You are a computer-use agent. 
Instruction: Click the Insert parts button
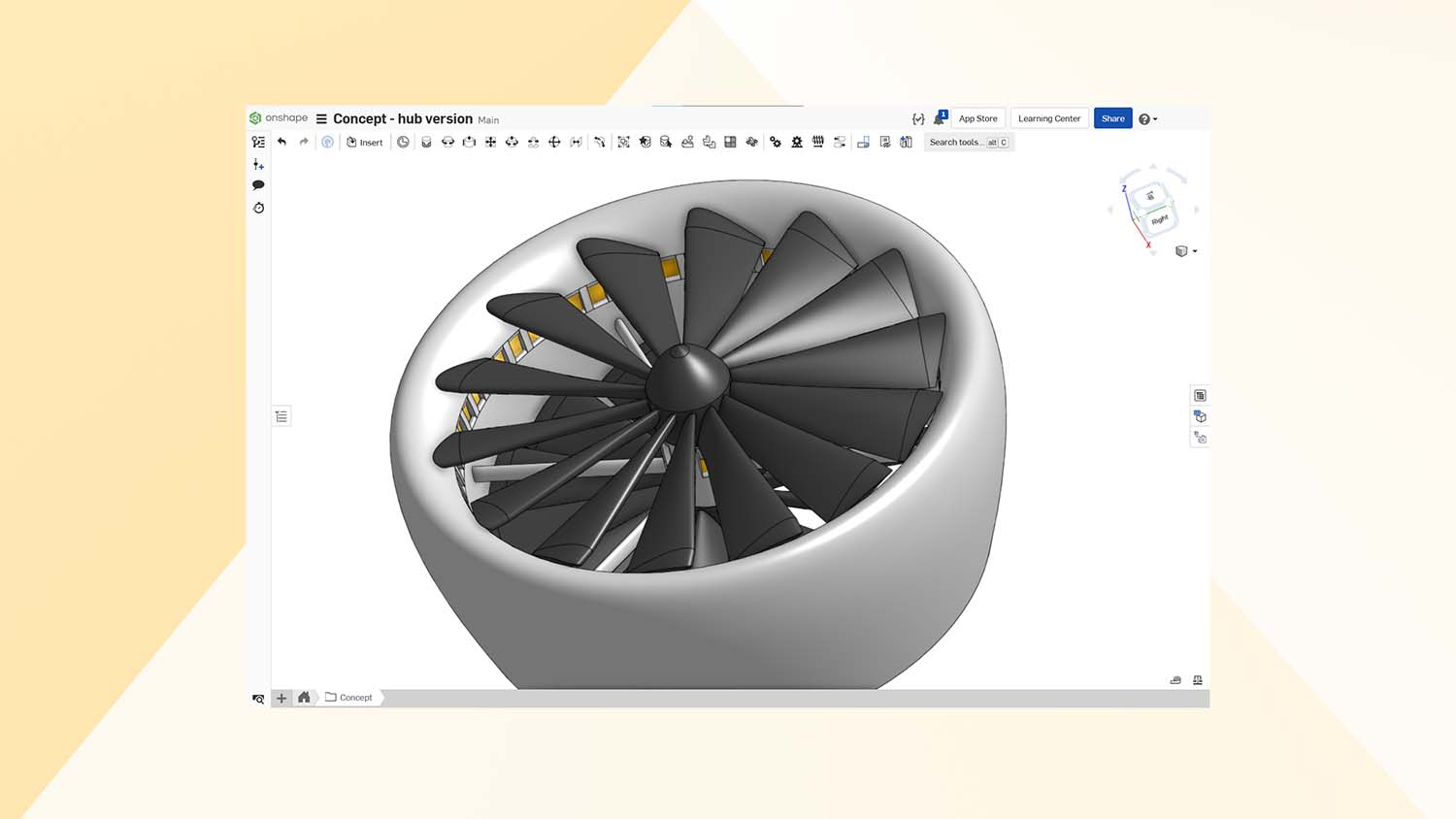(365, 143)
